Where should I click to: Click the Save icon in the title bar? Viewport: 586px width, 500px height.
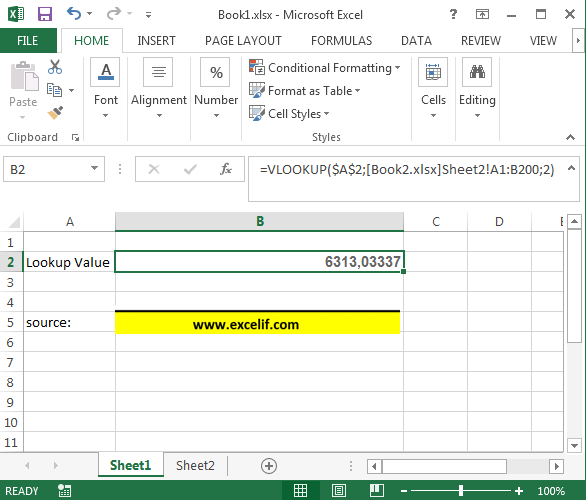[x=45, y=14]
